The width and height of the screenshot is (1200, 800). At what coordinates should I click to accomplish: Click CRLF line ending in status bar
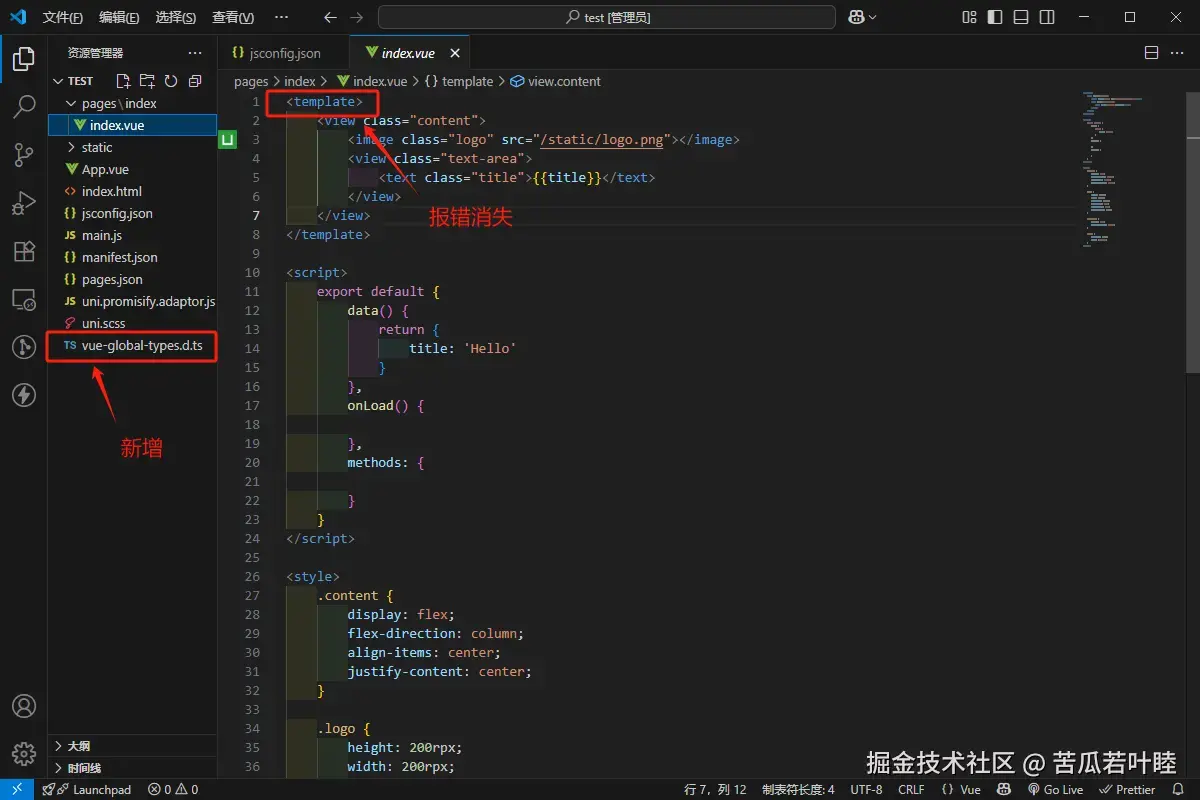(x=911, y=789)
